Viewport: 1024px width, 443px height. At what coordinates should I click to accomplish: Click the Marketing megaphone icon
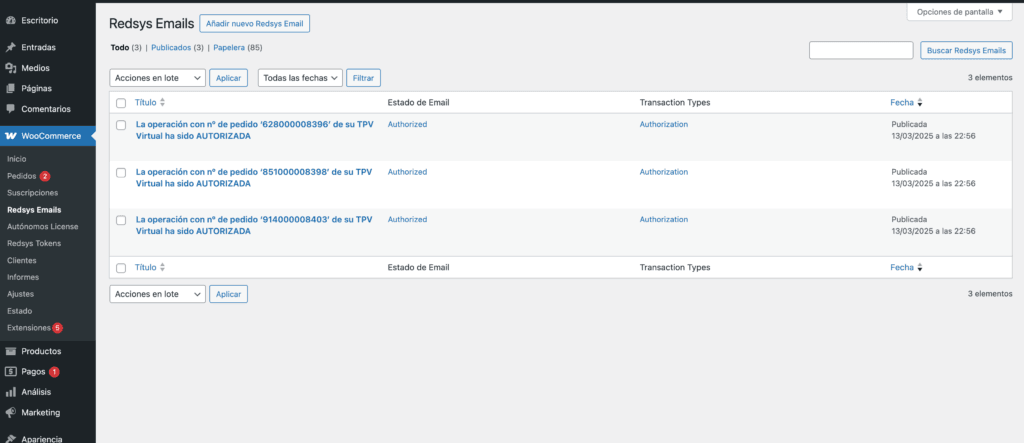coord(10,412)
